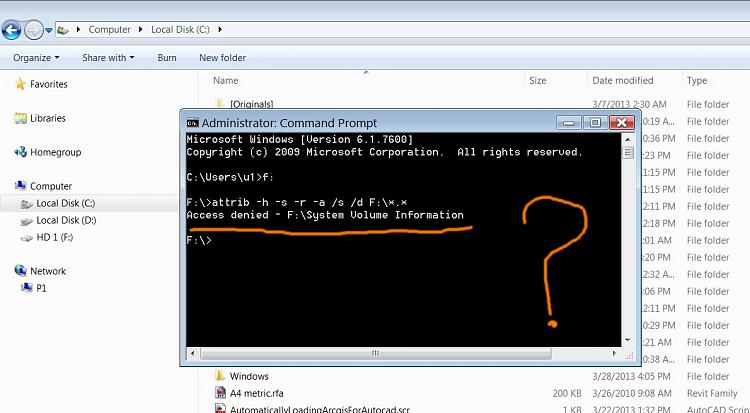Viewport: 750px width, 413px height.
Task: Click the Libraries folder icon
Action: (20, 118)
